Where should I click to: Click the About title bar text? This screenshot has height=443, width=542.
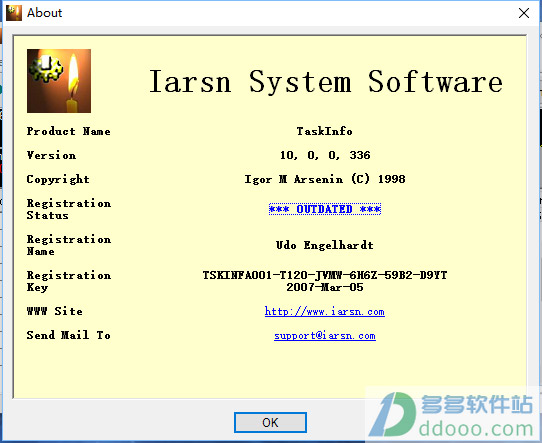[x=45, y=13]
